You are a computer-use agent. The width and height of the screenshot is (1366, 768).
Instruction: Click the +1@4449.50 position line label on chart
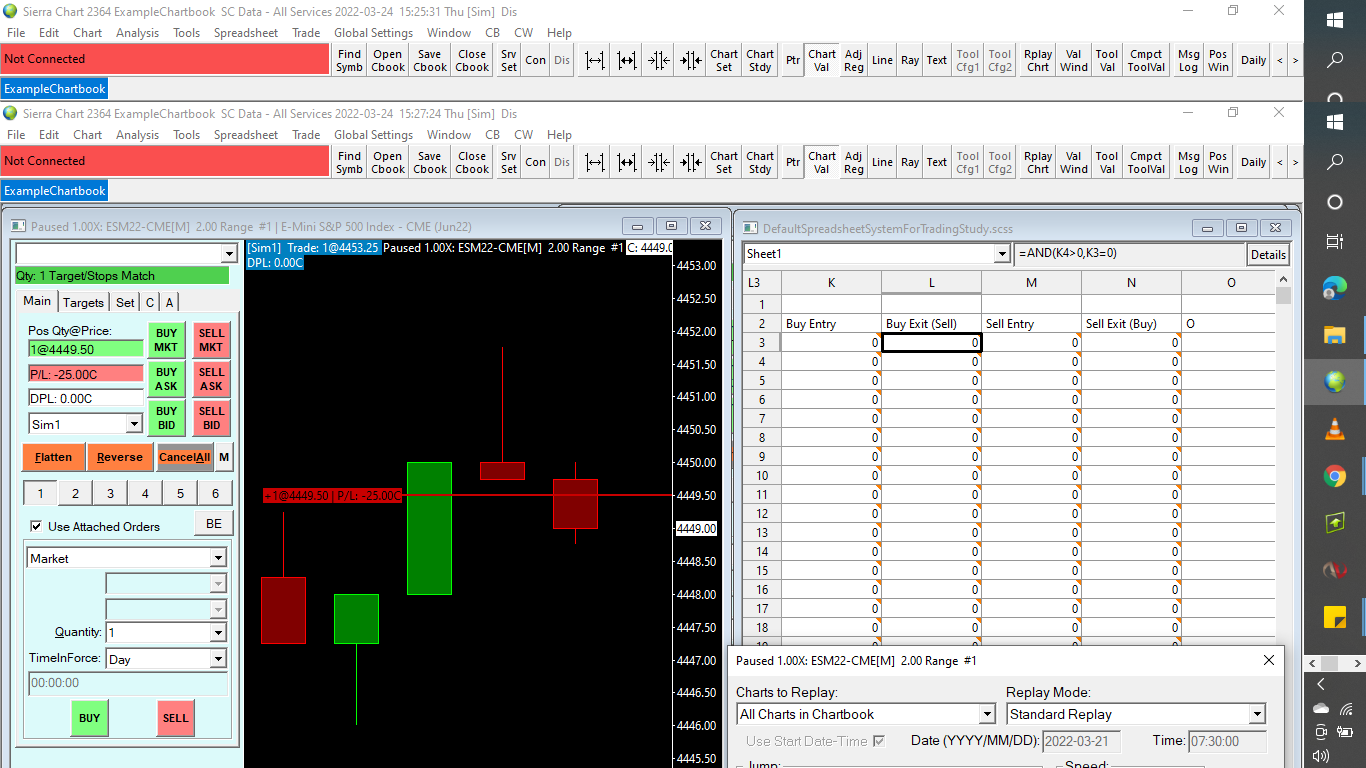pos(332,495)
